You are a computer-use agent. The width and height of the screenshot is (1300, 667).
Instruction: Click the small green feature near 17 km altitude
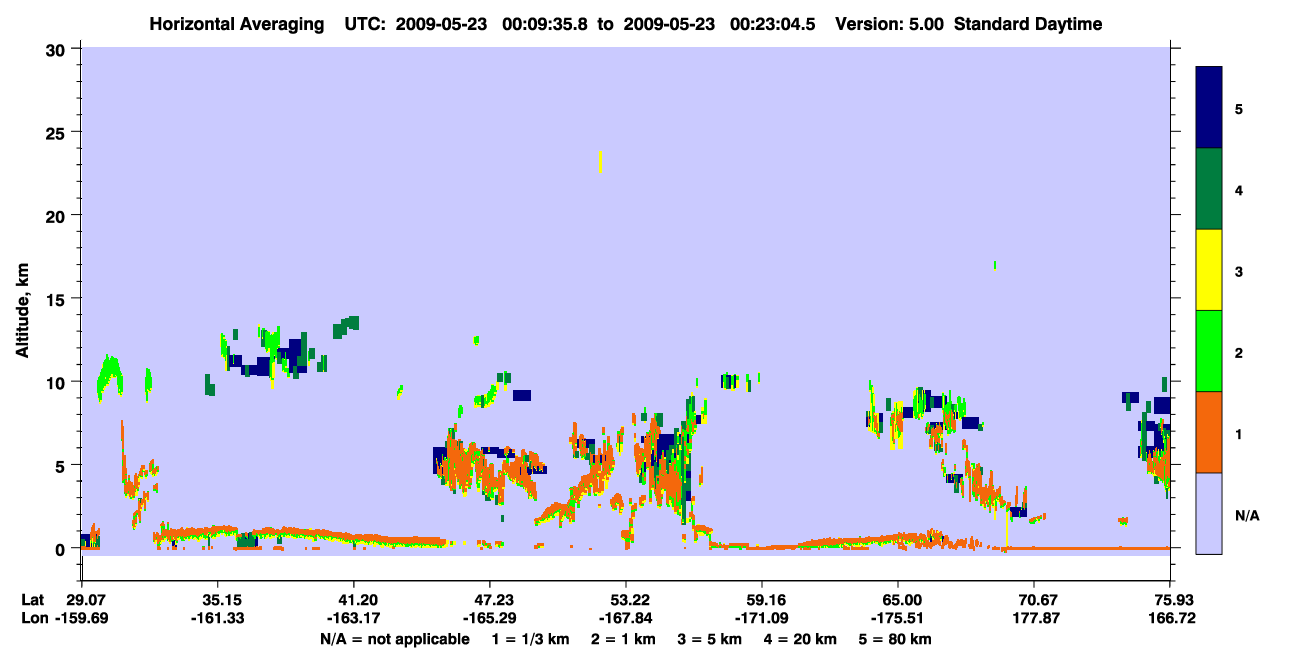(x=995, y=265)
